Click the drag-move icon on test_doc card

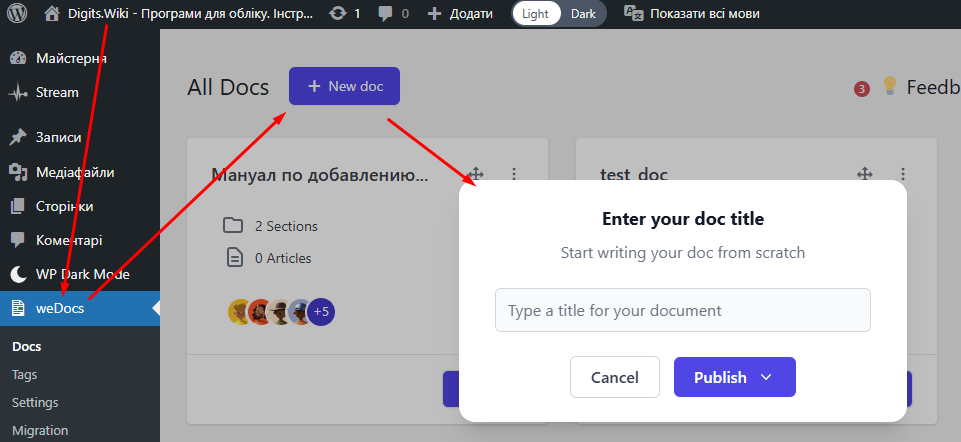864,174
